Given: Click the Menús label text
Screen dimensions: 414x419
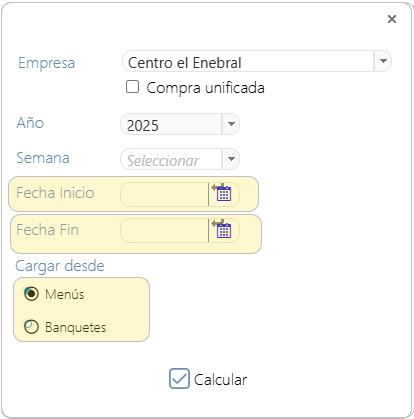Looking at the screenshot, I should (x=65, y=294).
